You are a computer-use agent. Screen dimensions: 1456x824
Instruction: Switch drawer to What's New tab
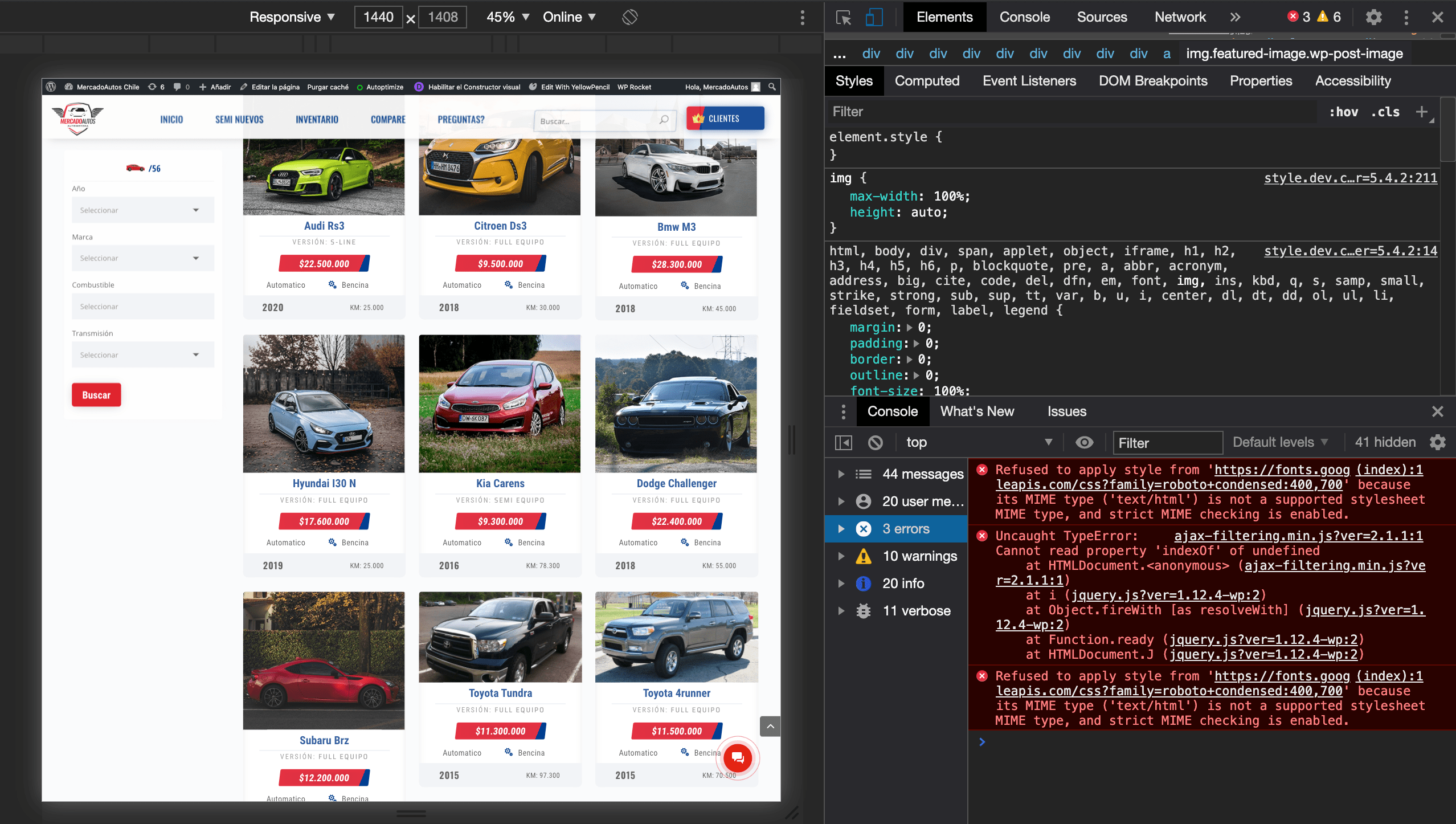(976, 411)
